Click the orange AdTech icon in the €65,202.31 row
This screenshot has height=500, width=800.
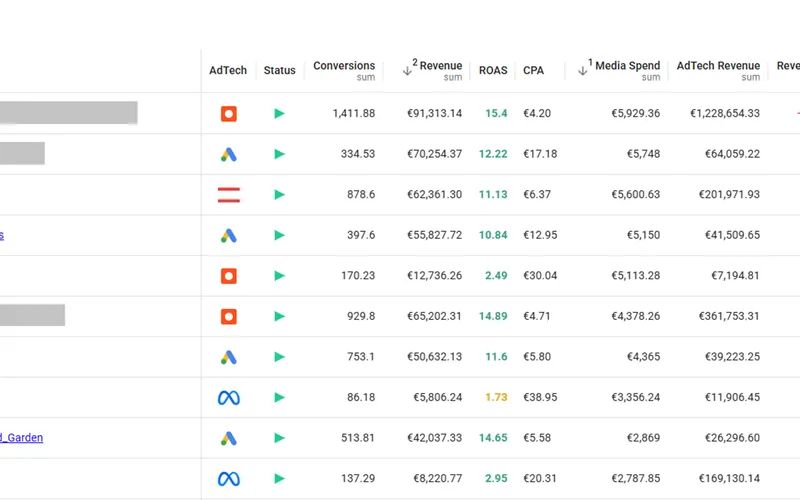tap(229, 317)
